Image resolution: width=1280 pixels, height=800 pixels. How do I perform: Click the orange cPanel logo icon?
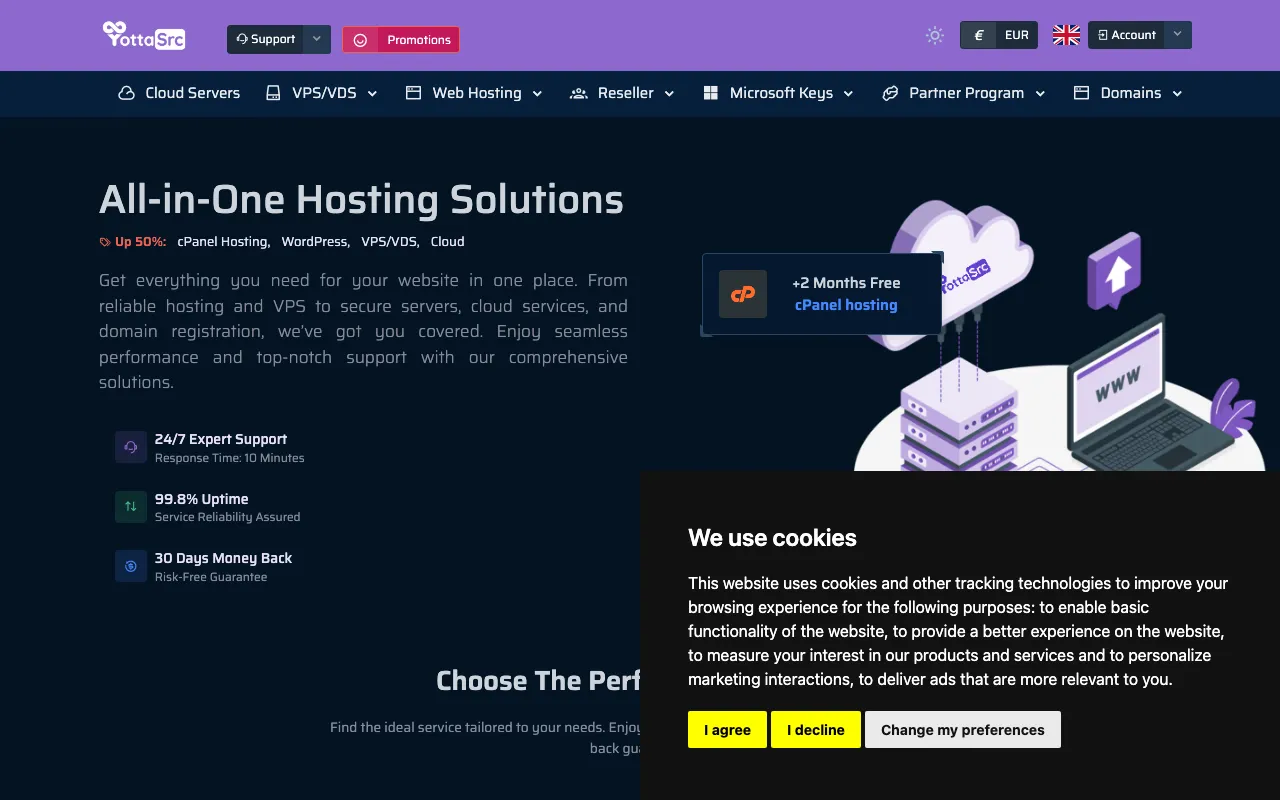[x=743, y=294]
